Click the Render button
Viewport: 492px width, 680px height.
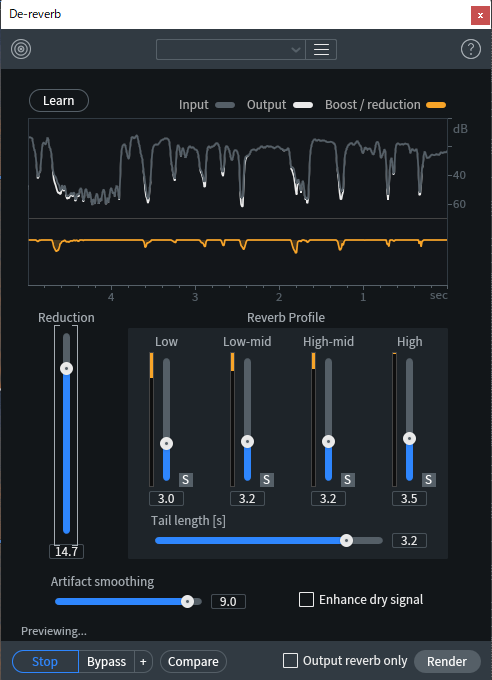click(x=447, y=661)
